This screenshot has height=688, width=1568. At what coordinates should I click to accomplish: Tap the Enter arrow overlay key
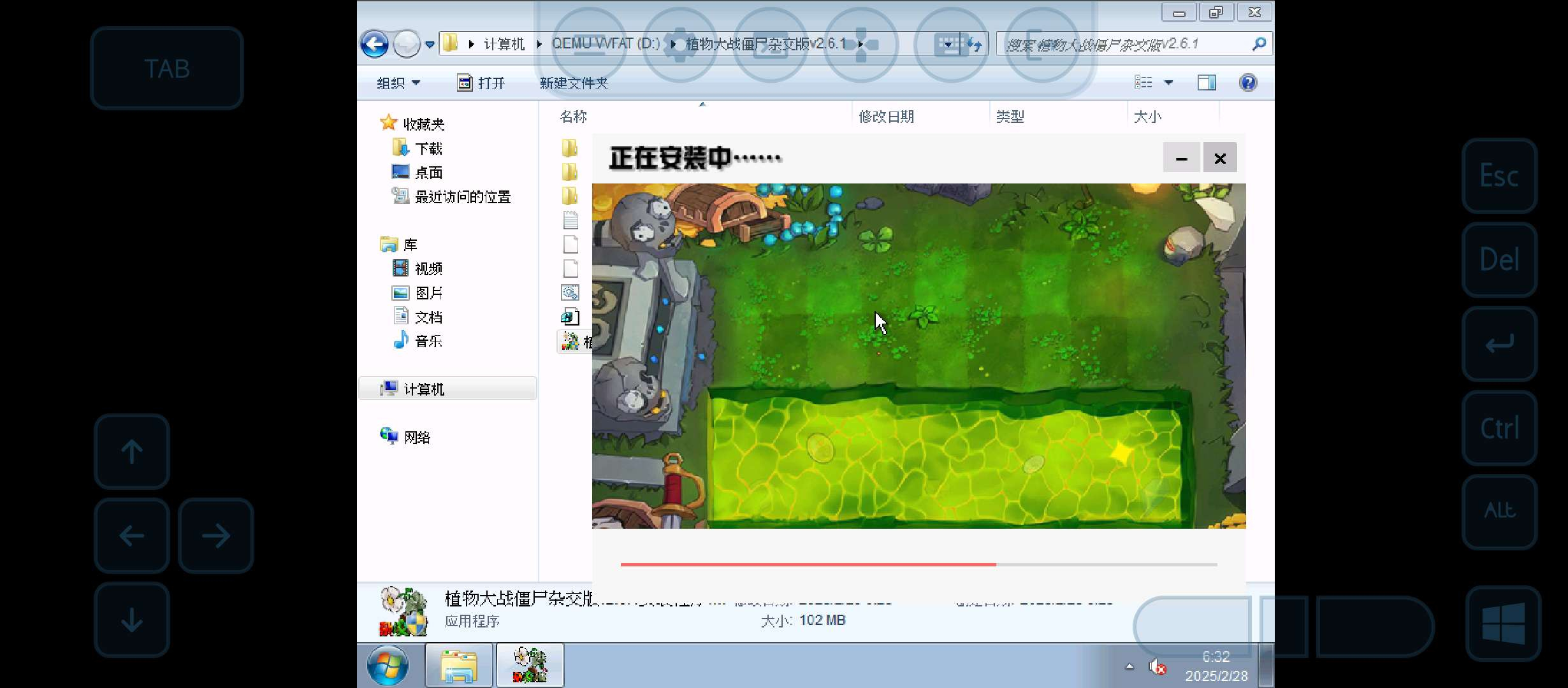tap(1499, 344)
